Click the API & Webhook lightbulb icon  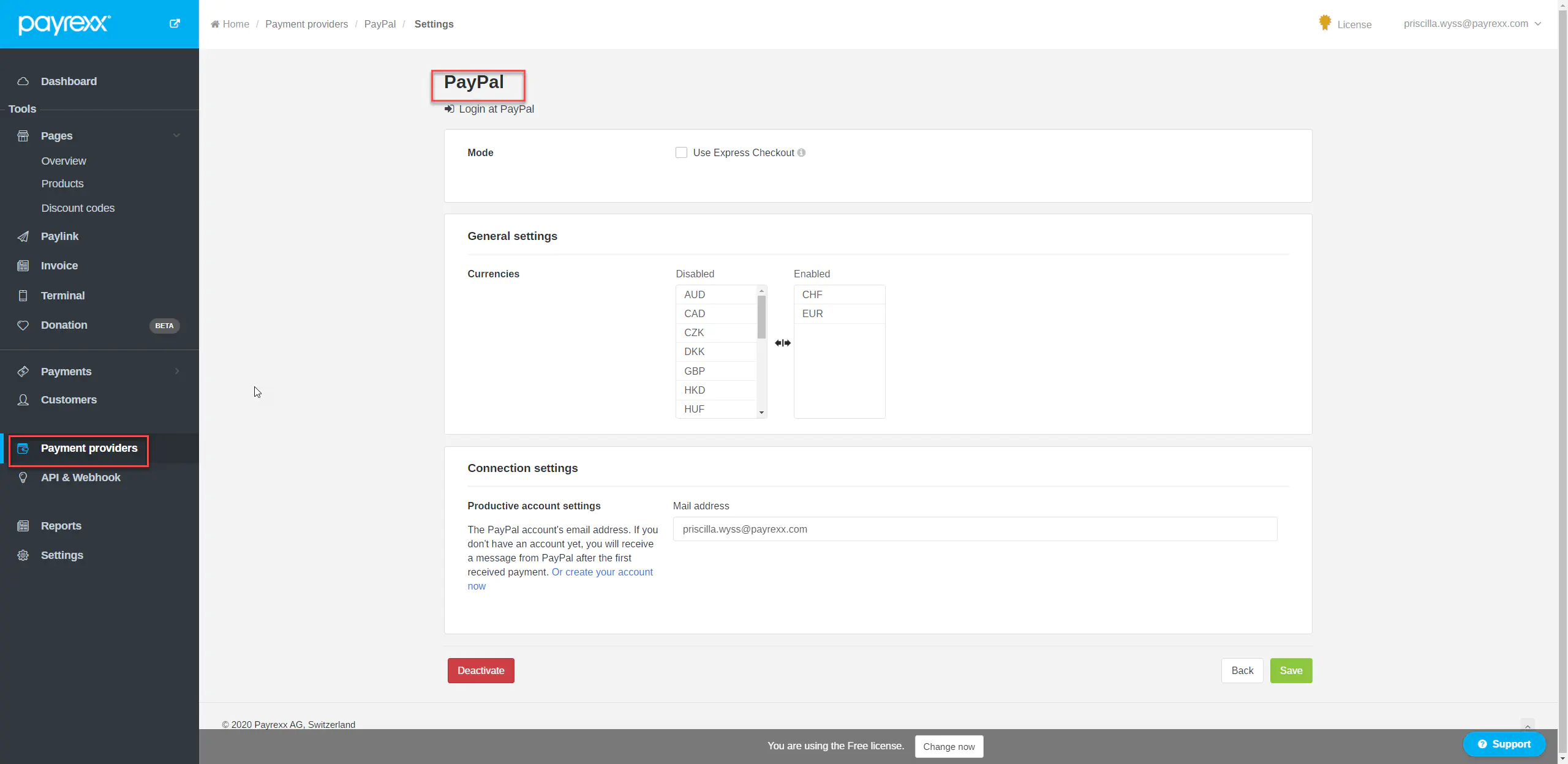click(23, 478)
